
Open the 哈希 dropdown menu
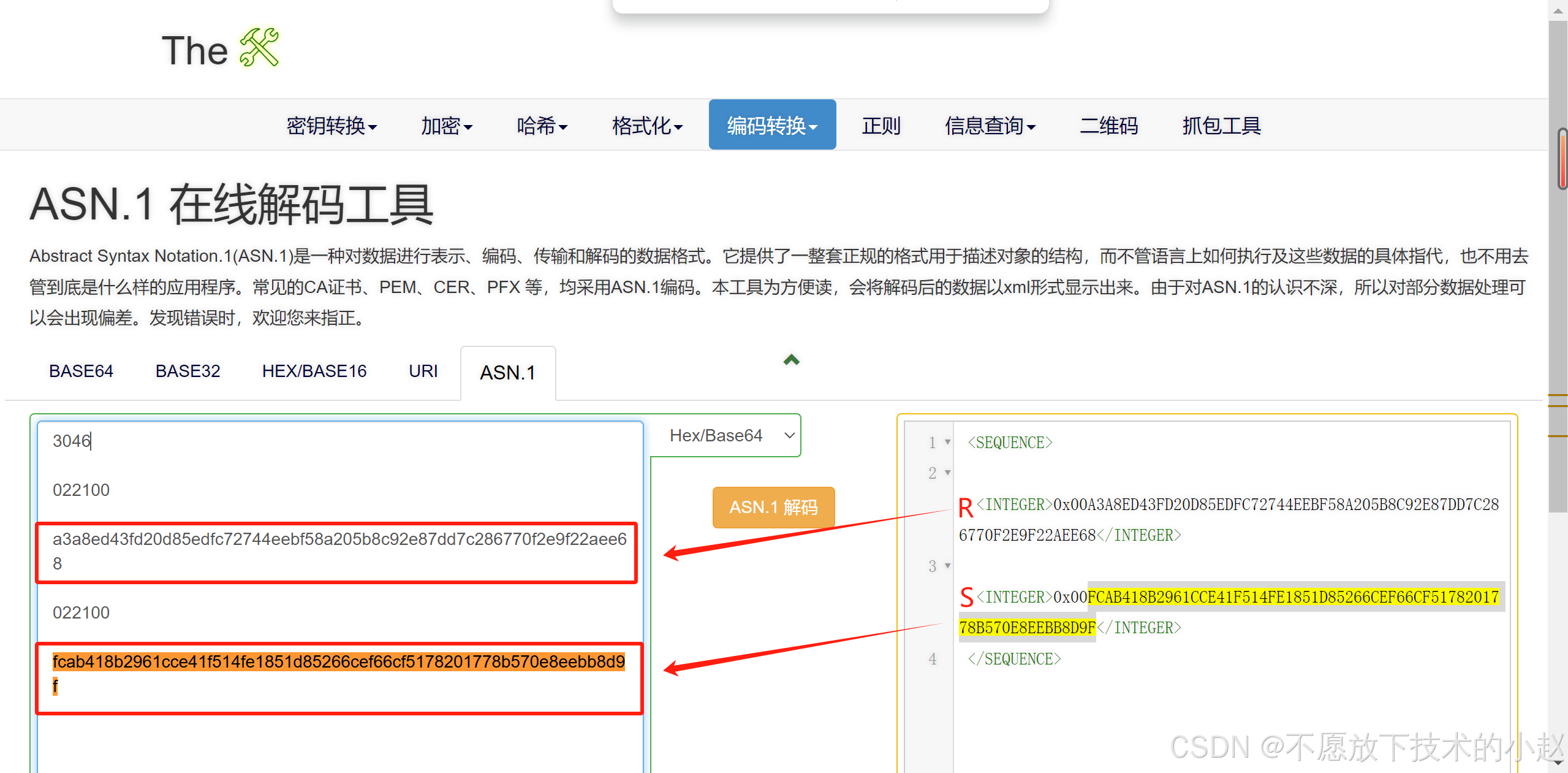542,126
